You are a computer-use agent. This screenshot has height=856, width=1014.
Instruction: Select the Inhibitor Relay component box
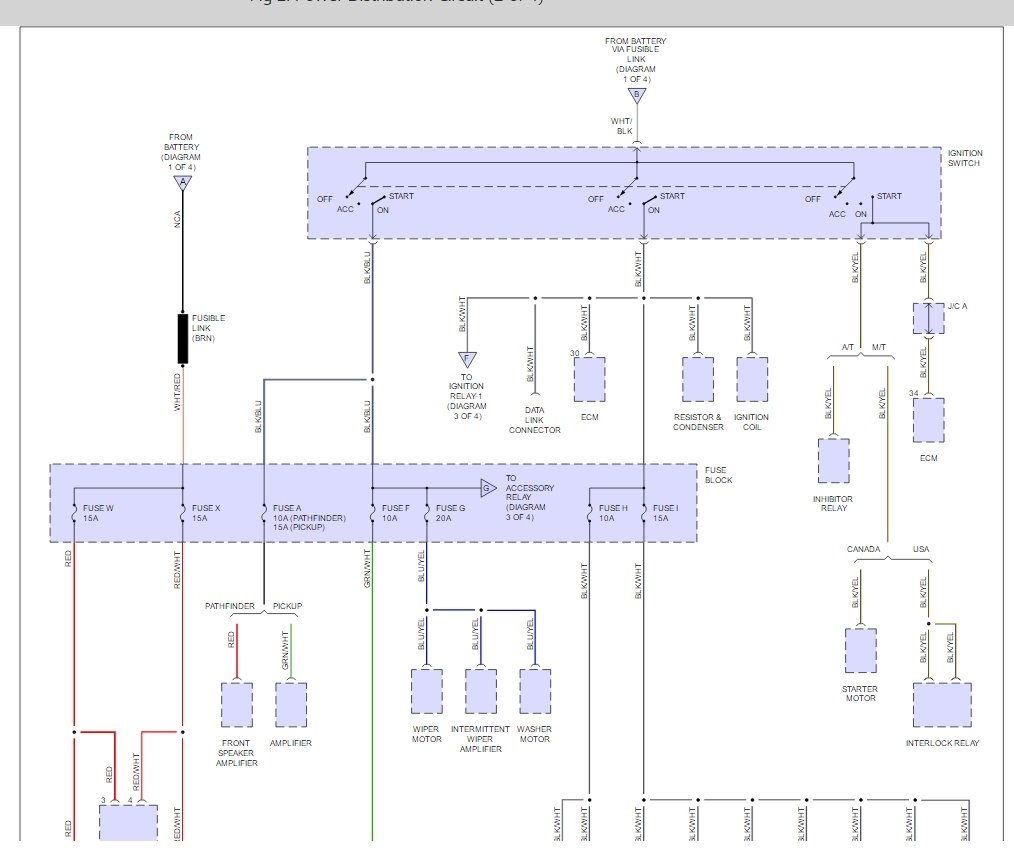pos(834,460)
